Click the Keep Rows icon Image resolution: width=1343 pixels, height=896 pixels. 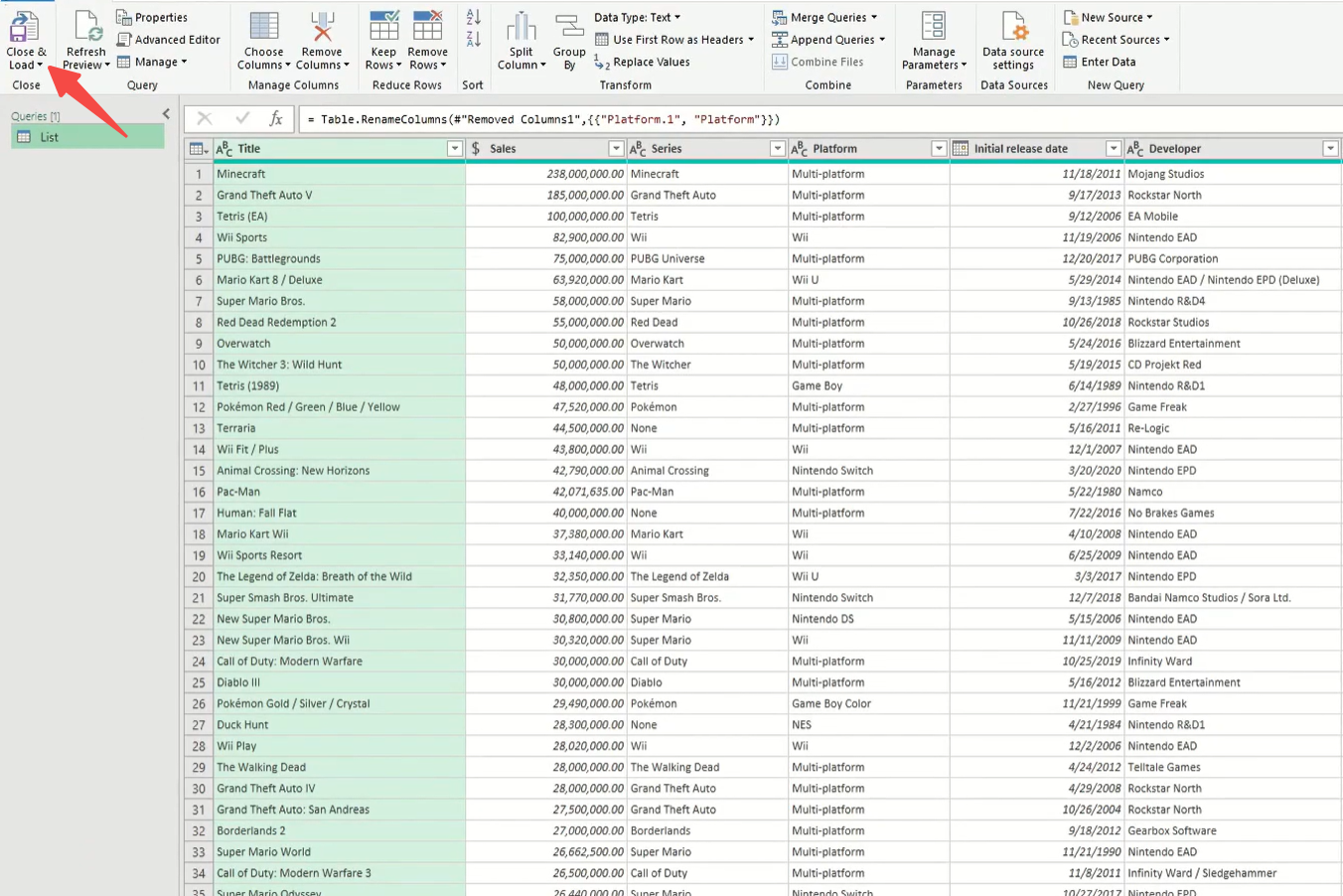click(383, 27)
